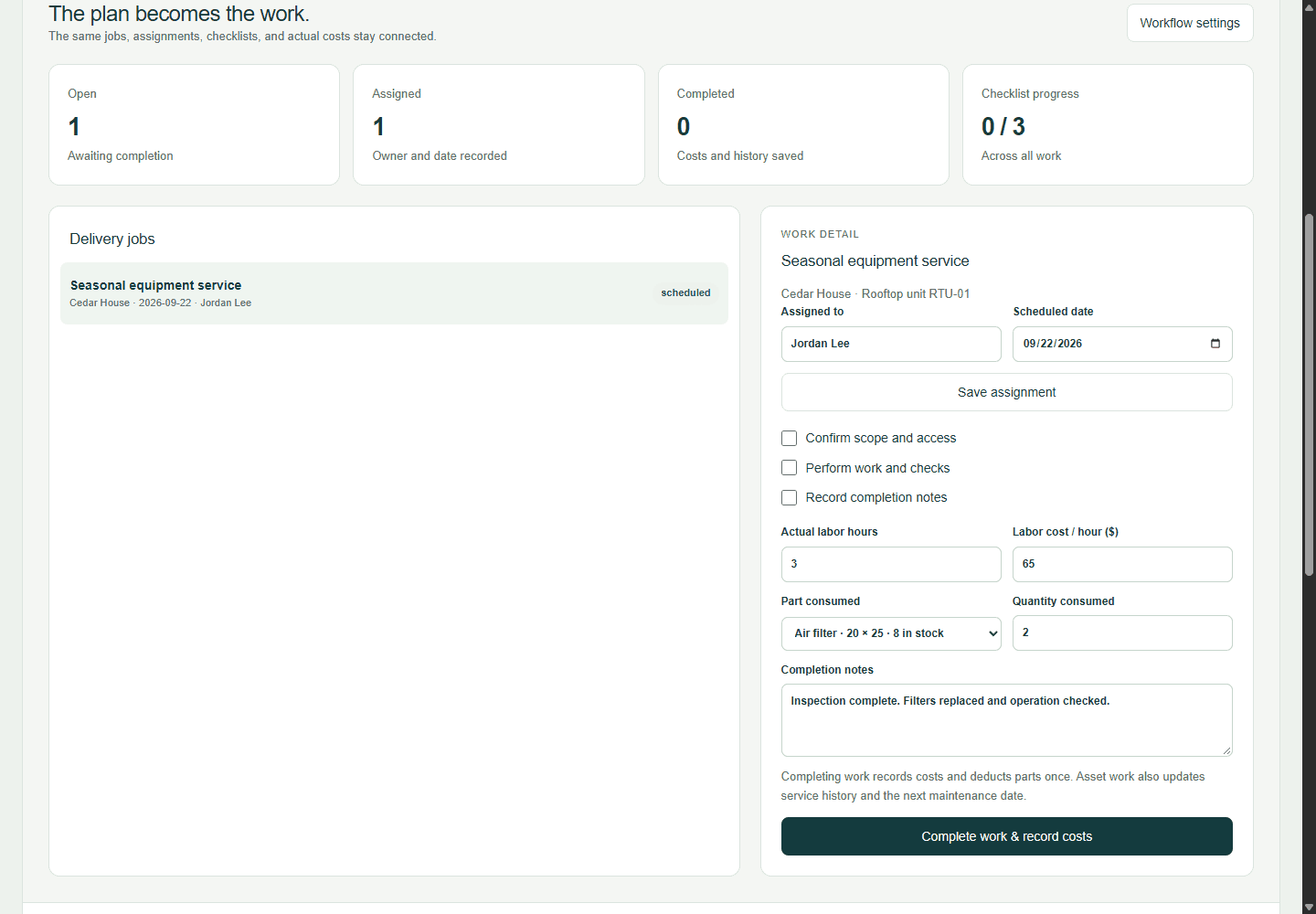1316x914 pixels.
Task: Click the Checklist progress card
Action: 1108,124
